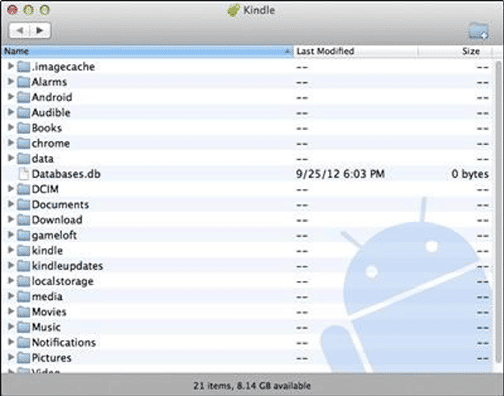
Task: Expand the Pictures folder triangle
Action: pos(11,357)
